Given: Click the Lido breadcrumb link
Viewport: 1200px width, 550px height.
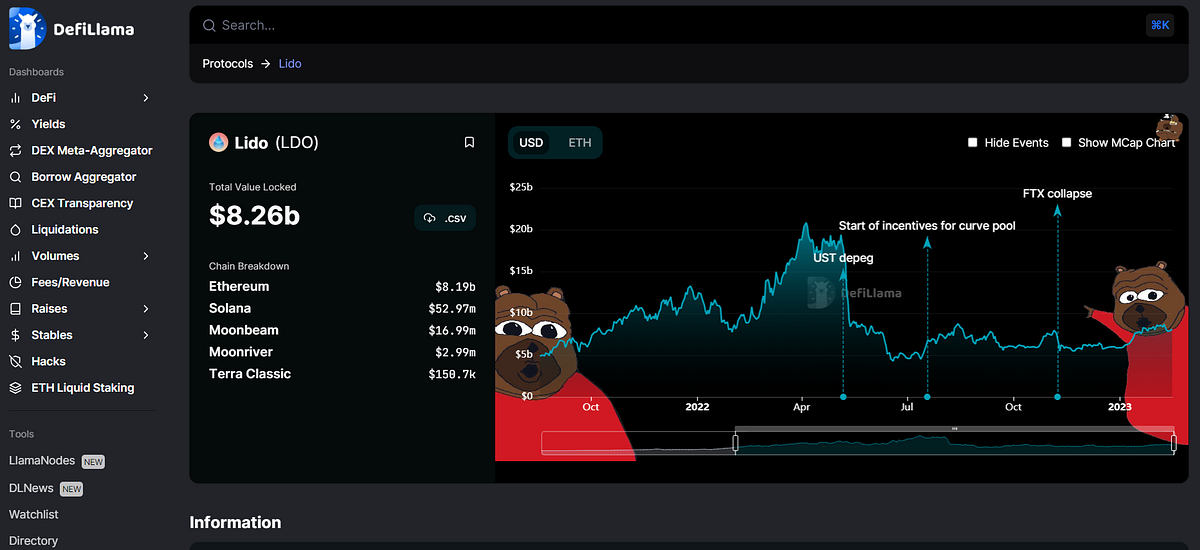Looking at the screenshot, I should pos(290,63).
